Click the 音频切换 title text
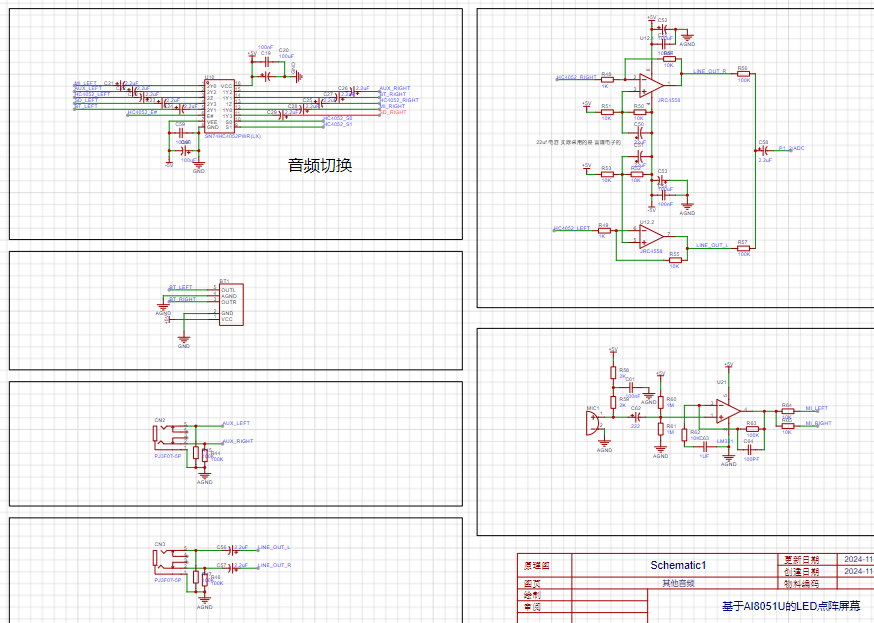Image resolution: width=874 pixels, height=623 pixels. [320, 166]
